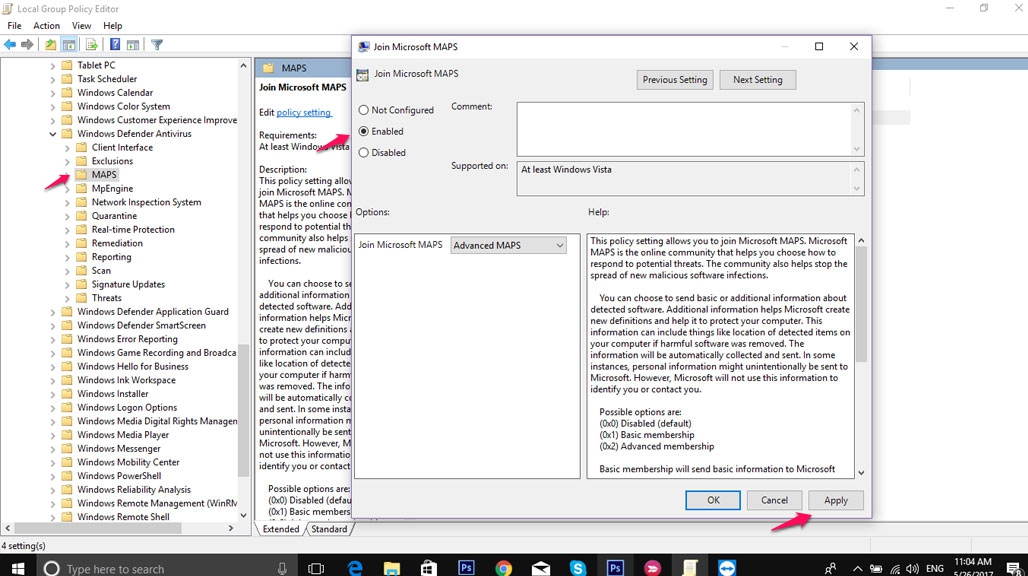Select Windows Error Reporting in the tree

pos(127,339)
